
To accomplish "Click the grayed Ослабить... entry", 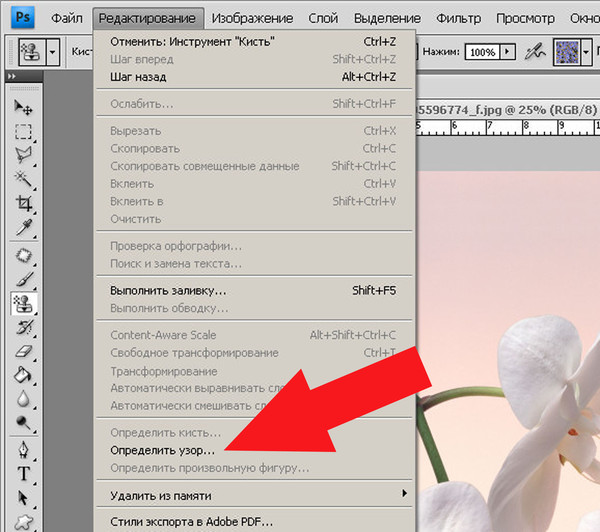I will point(254,104).
